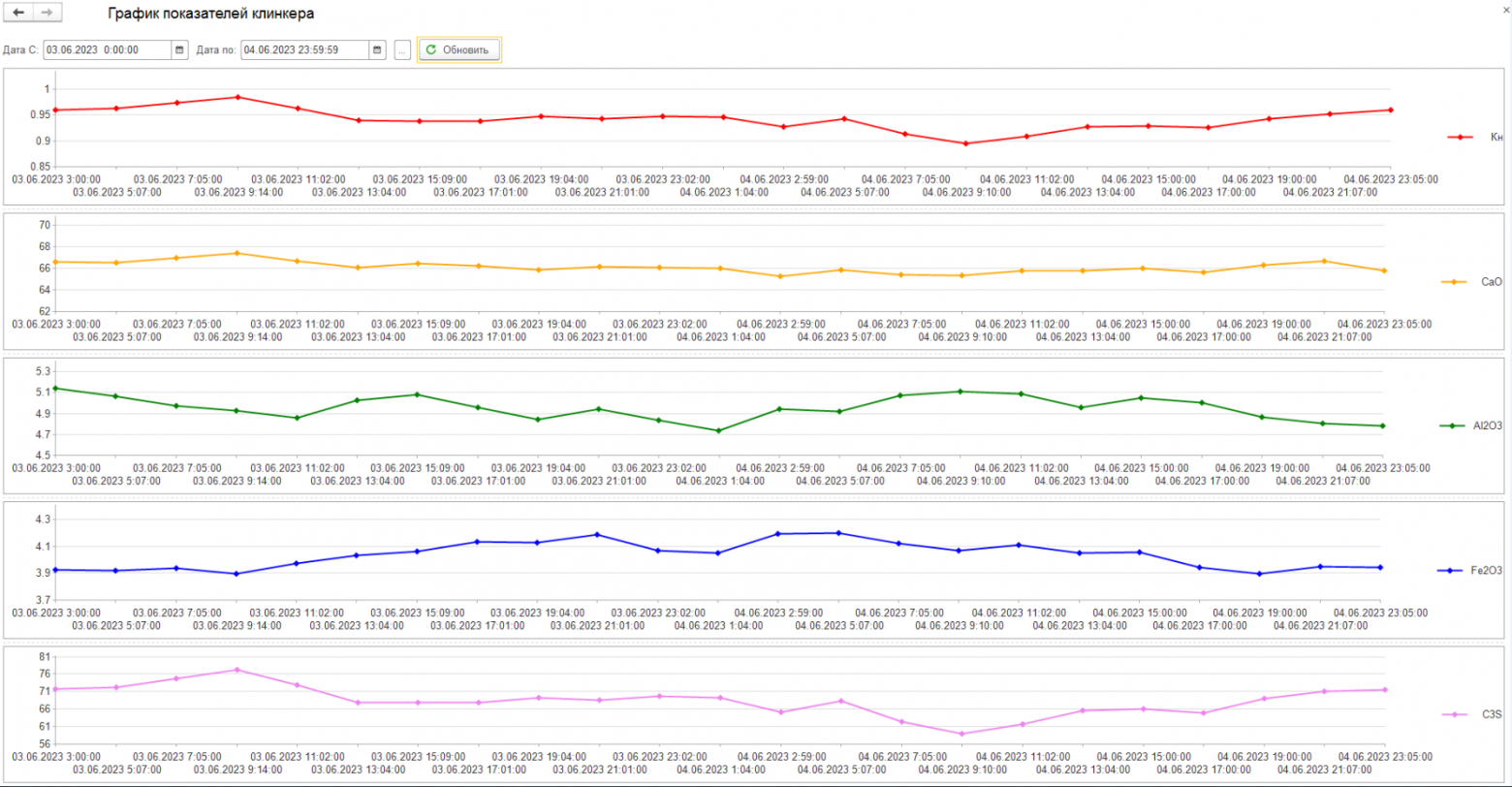
Task: Click the highest C3S data point
Action: tap(236, 670)
